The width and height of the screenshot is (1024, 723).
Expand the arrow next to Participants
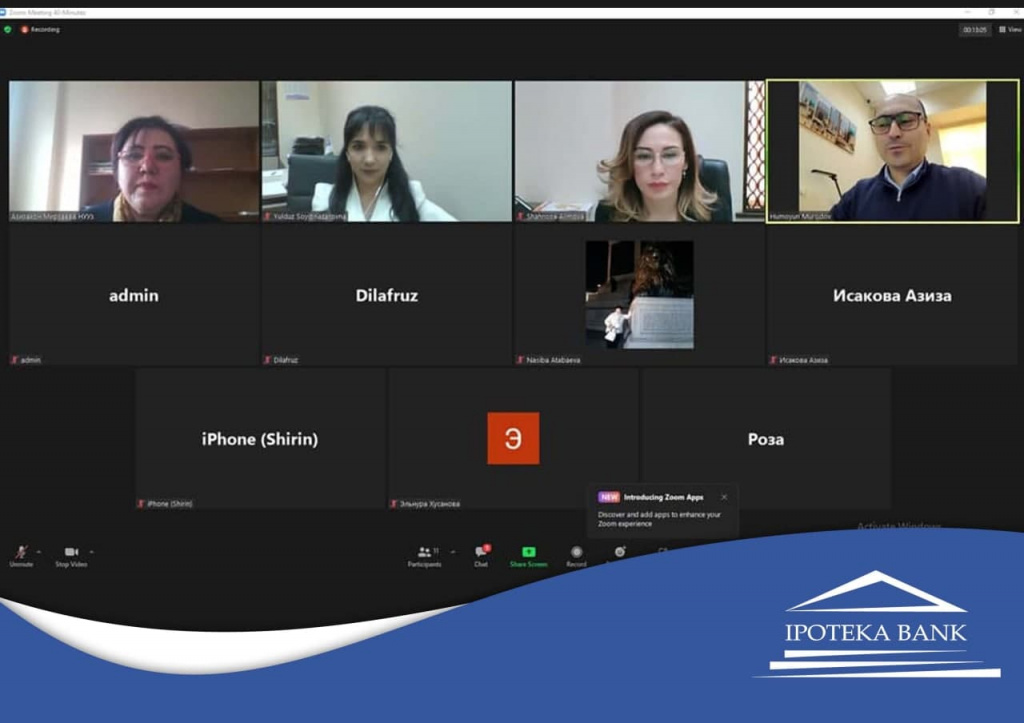pyautogui.click(x=452, y=551)
